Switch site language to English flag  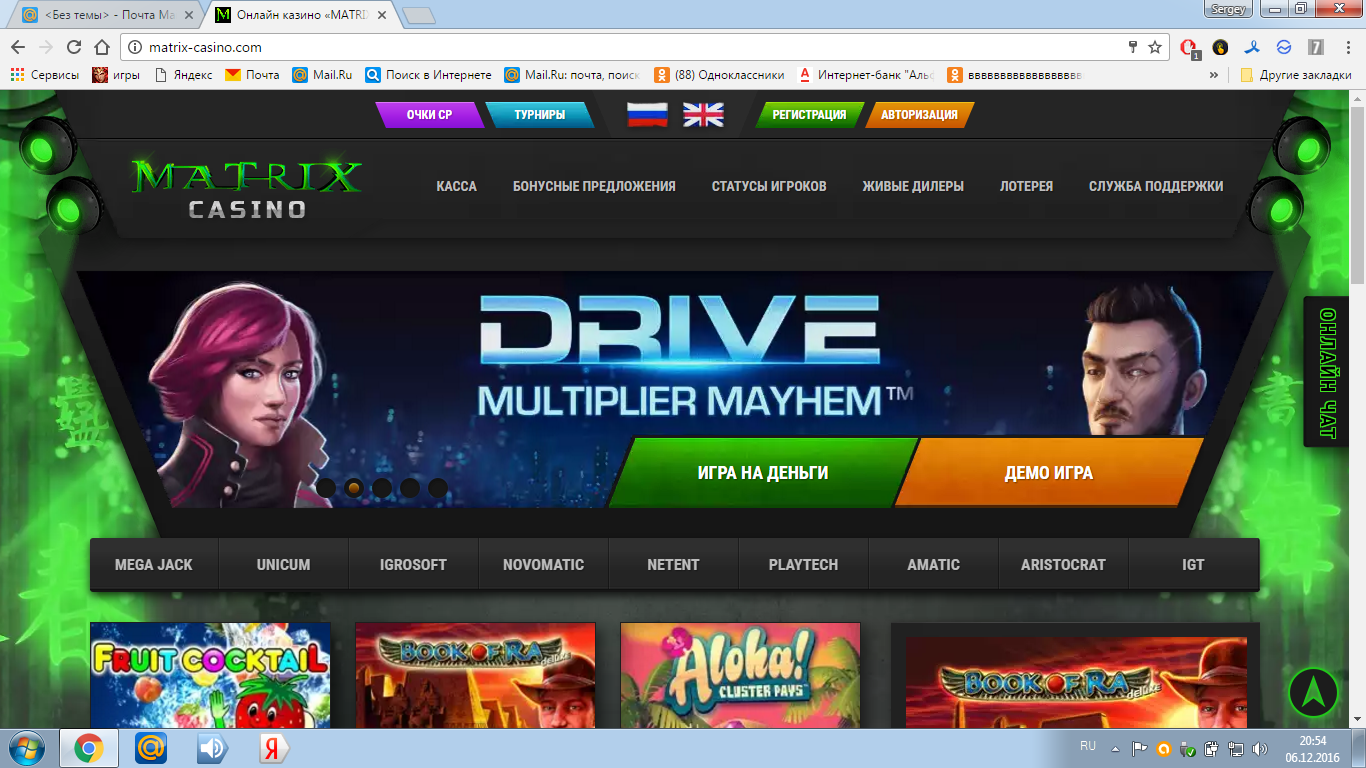tap(703, 115)
